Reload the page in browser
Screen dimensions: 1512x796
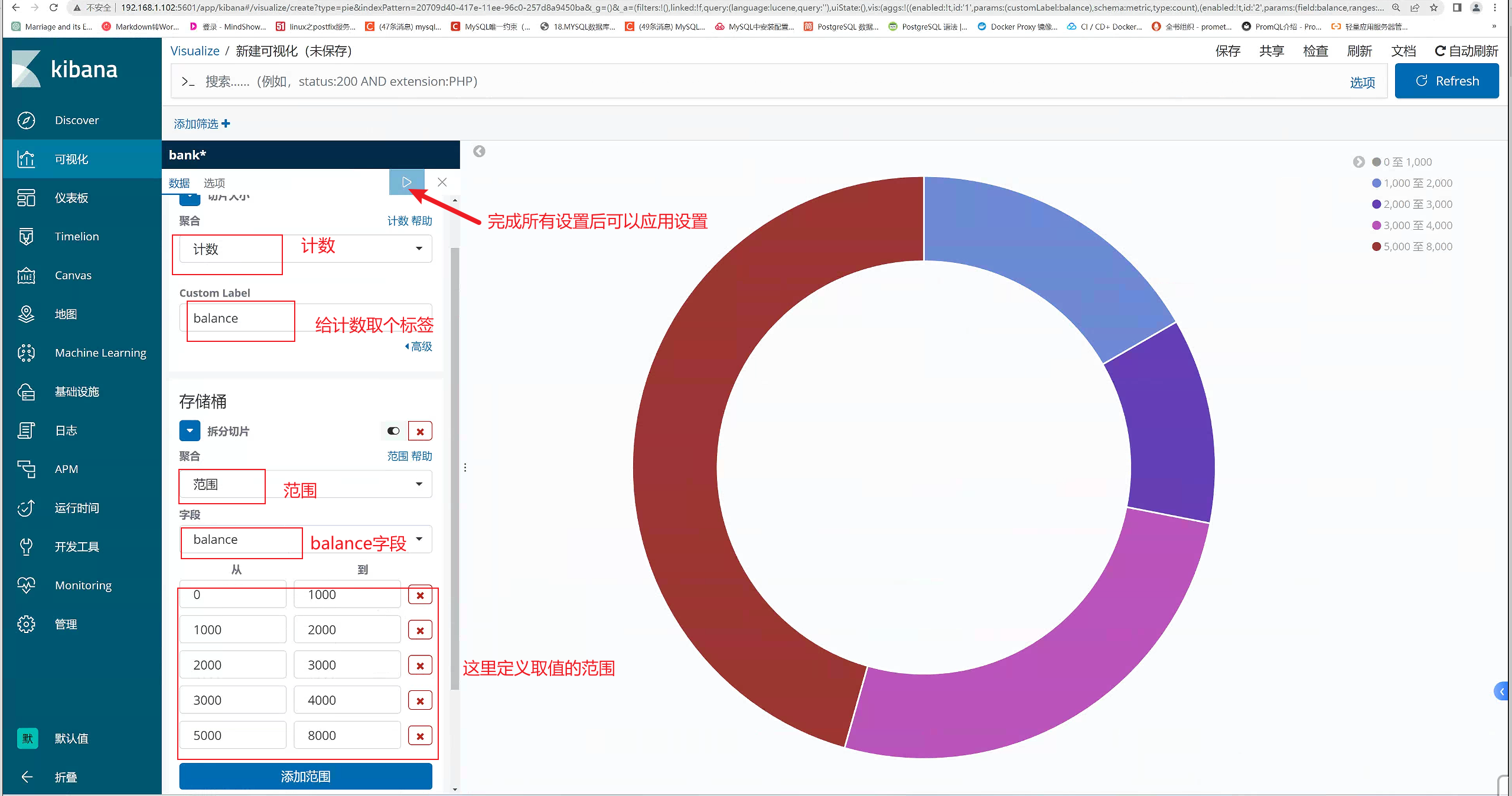[53, 8]
